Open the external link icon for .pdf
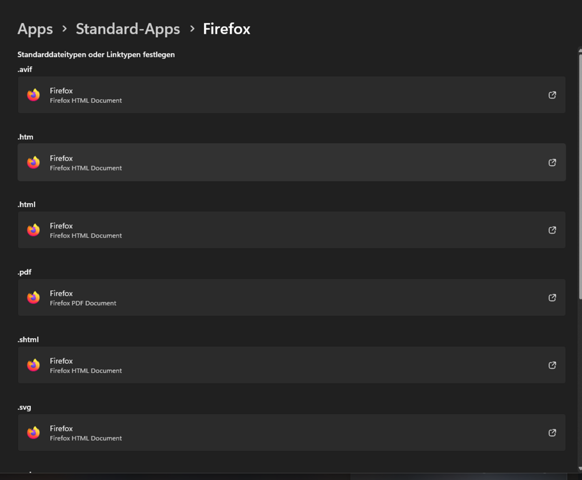 (552, 298)
